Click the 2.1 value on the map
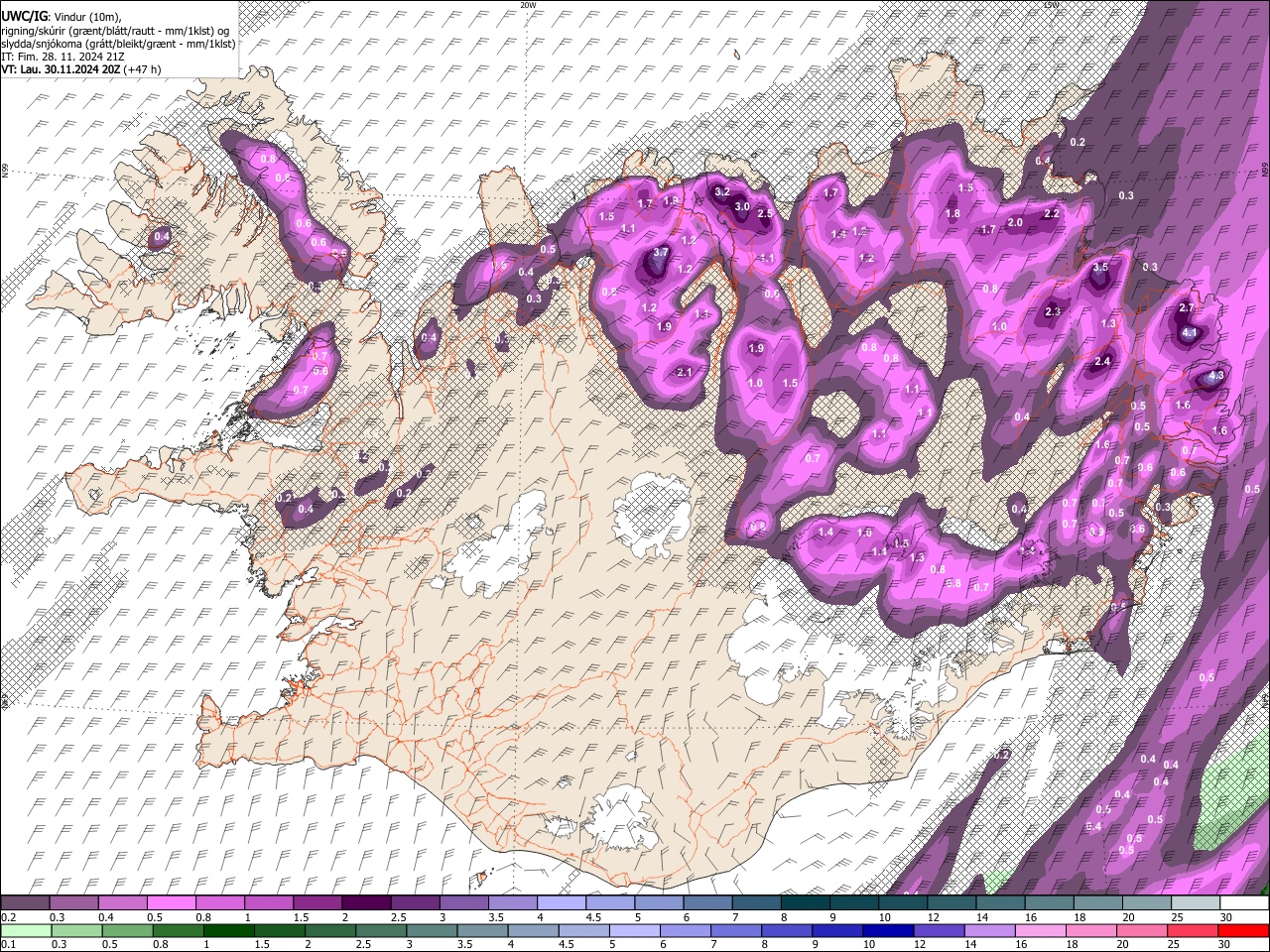Screen dimensions: 1270x952 (x=684, y=372)
